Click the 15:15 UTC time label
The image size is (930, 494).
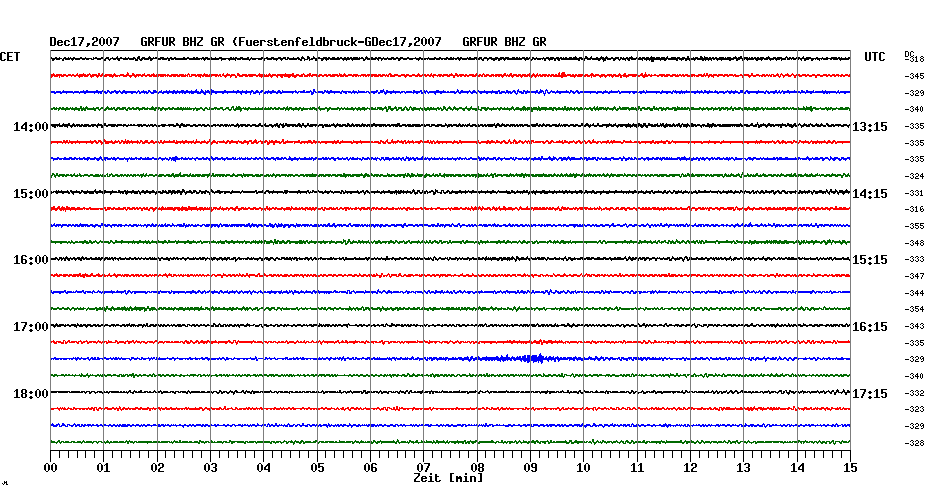(x=870, y=260)
